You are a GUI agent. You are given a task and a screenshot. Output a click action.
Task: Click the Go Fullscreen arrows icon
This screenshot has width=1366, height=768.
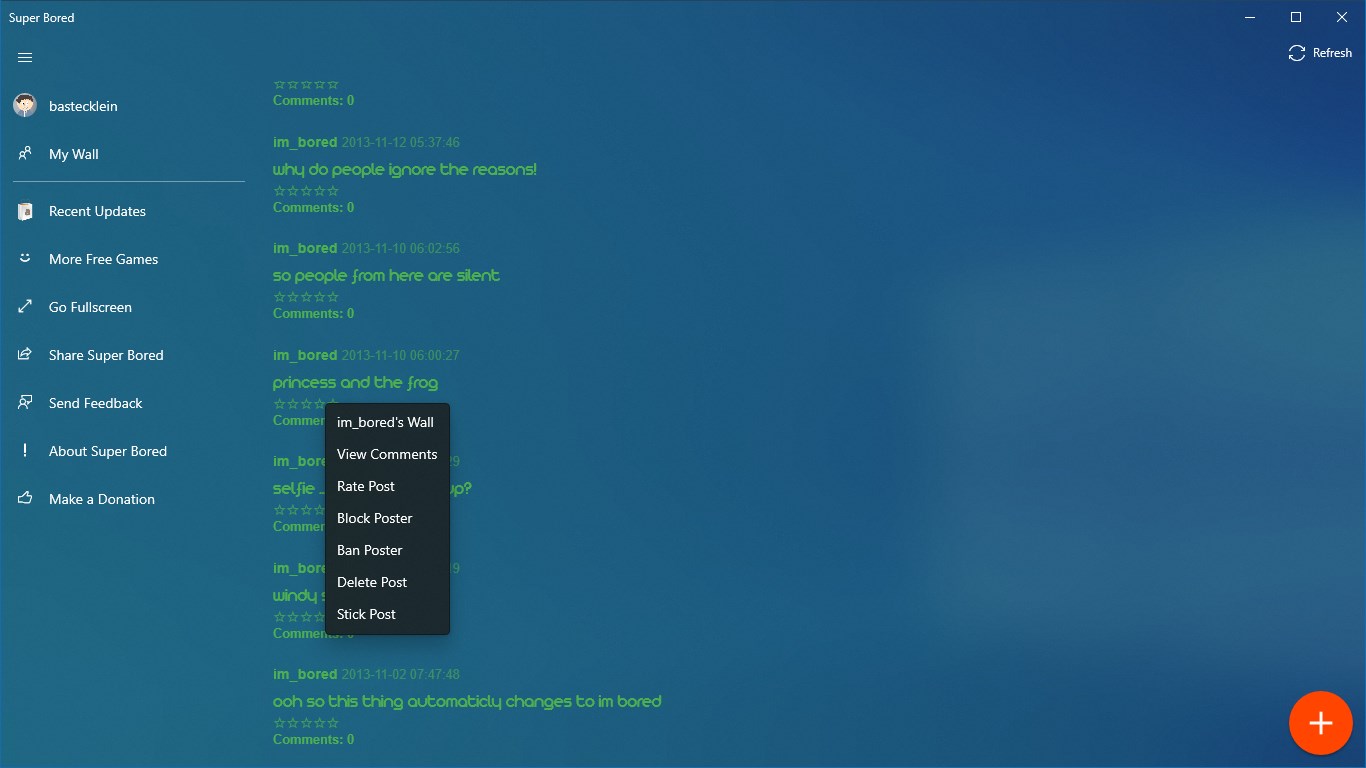coord(25,307)
